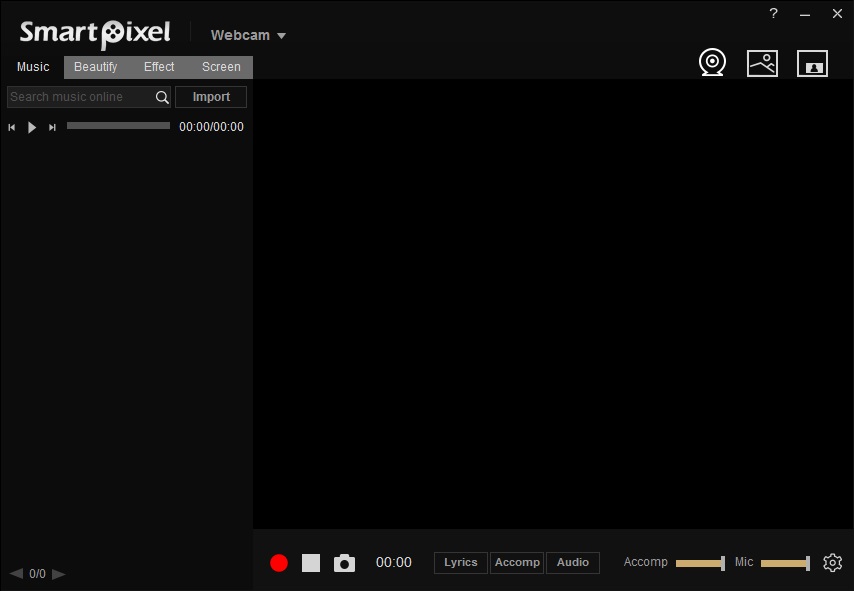
Task: Open the Webcam mode dropdown
Action: [x=247, y=34]
